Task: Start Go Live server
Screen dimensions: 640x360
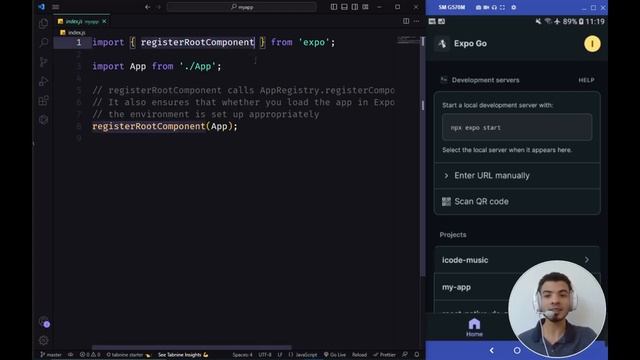Action: (335, 355)
